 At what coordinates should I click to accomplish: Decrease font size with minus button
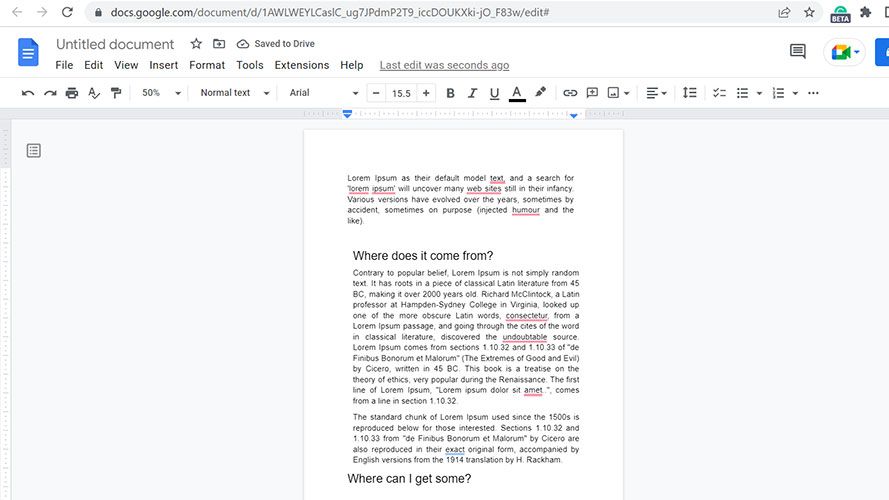pos(376,93)
